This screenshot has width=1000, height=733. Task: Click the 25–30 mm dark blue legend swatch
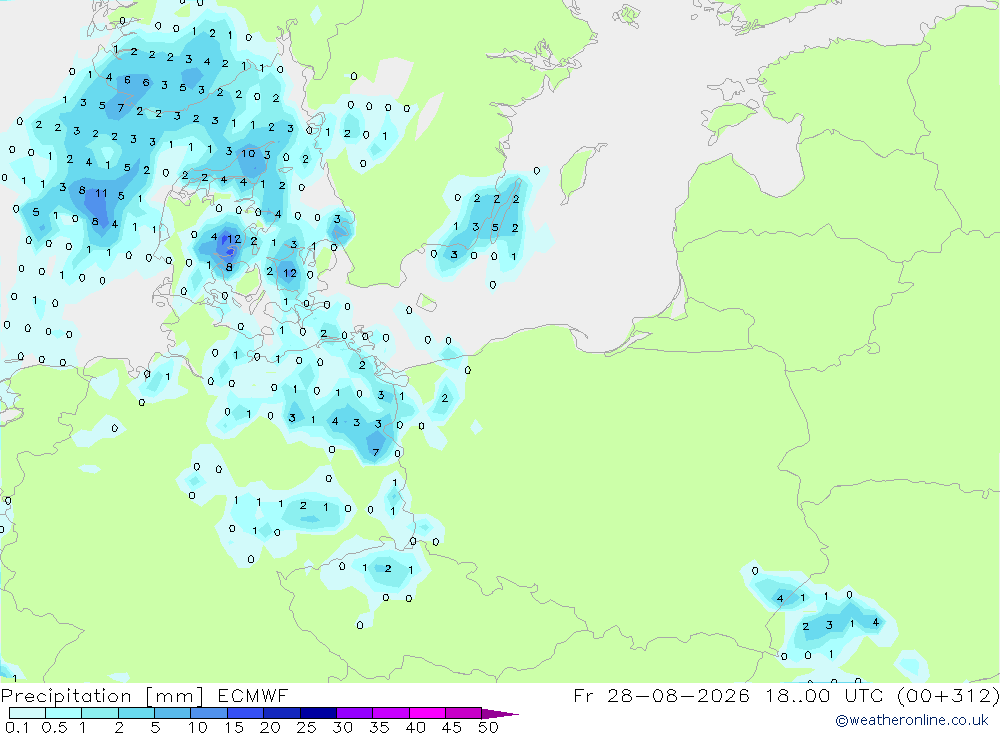318,713
